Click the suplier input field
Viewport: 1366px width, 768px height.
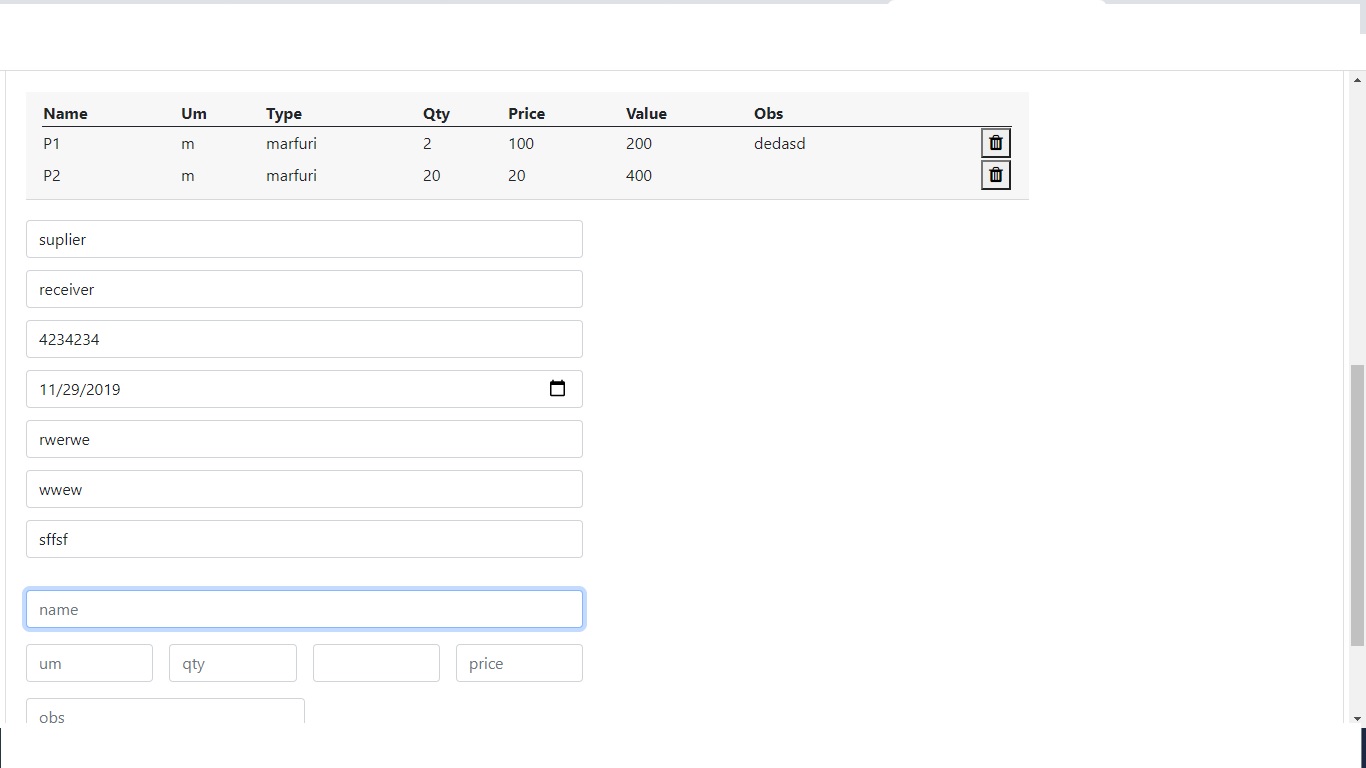click(x=304, y=239)
